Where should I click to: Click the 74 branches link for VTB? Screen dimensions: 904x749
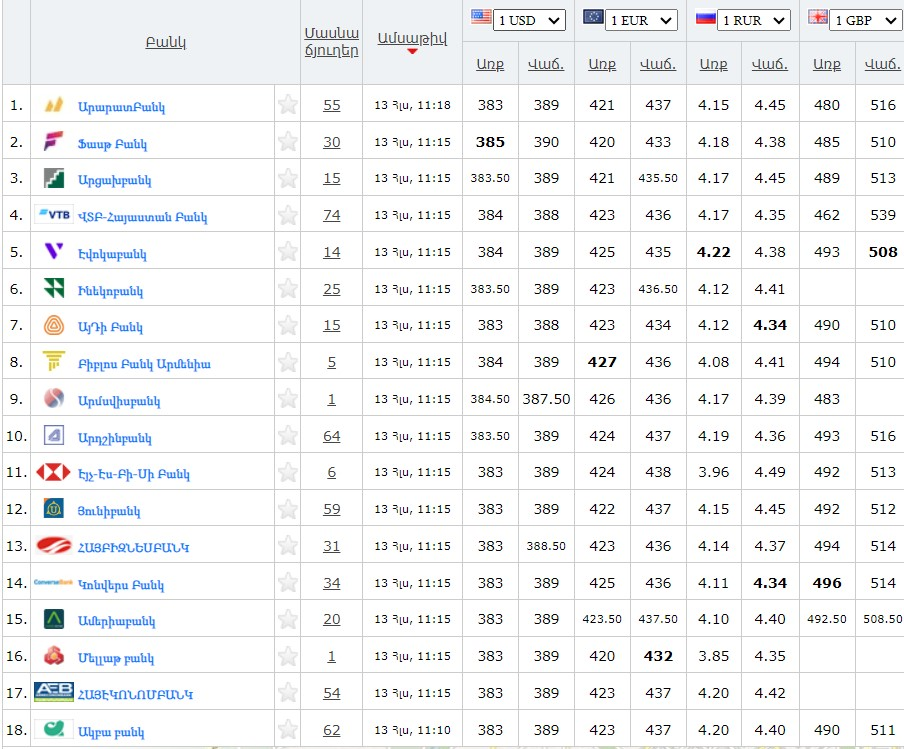[331, 215]
